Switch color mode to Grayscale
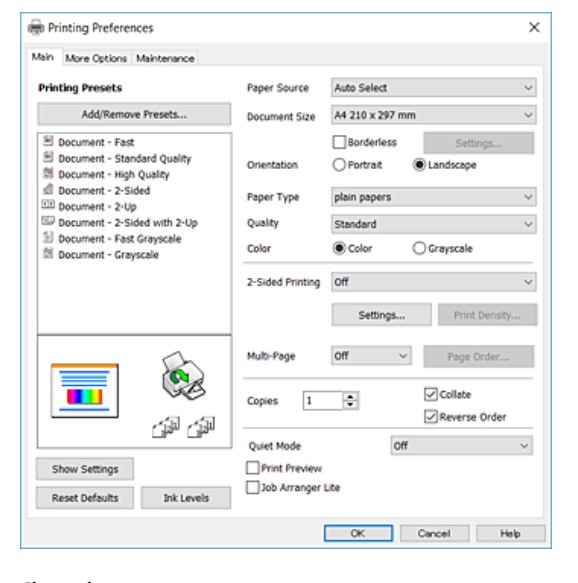The image size is (578, 583). 419,248
